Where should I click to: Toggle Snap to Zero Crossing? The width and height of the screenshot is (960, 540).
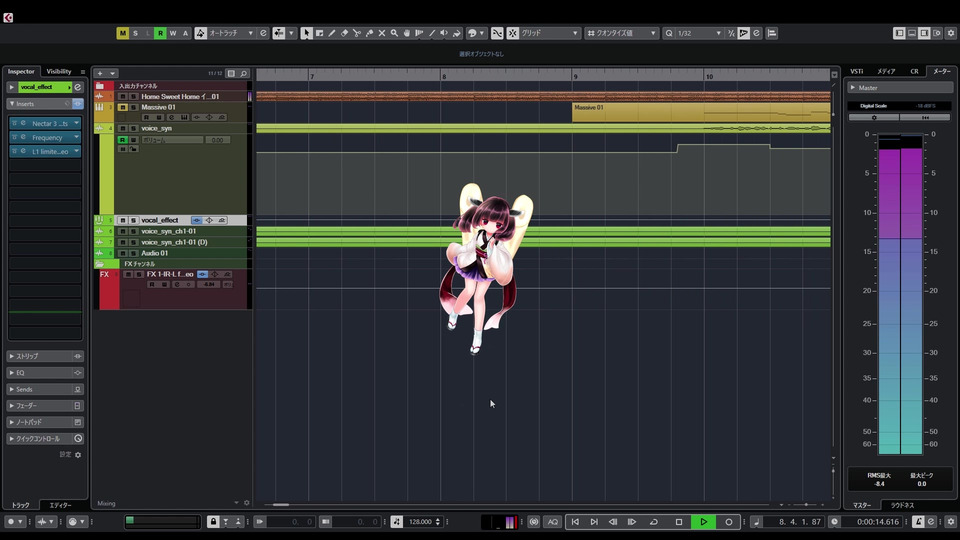tap(497, 33)
